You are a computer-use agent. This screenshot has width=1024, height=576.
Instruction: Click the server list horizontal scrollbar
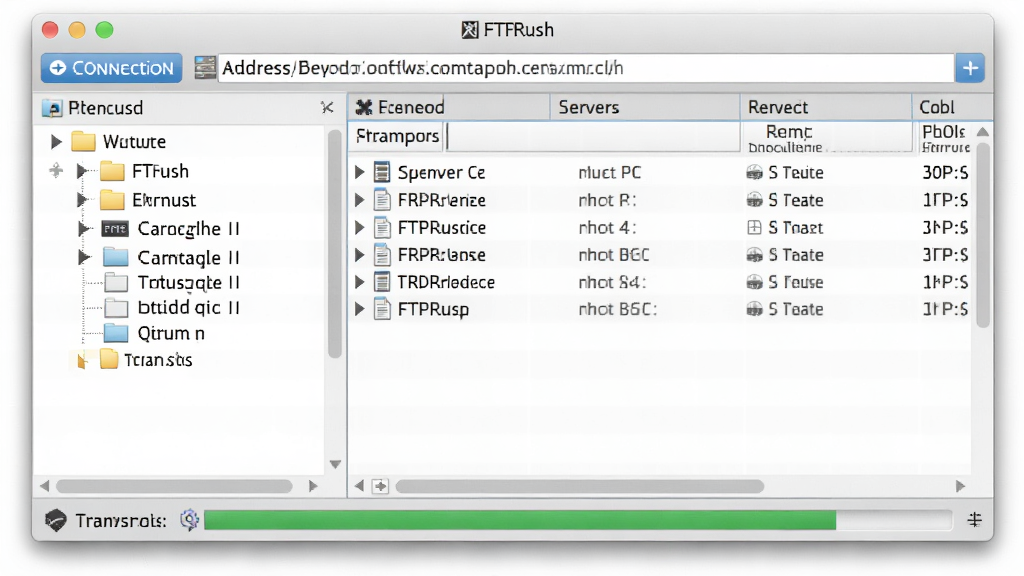(580, 486)
